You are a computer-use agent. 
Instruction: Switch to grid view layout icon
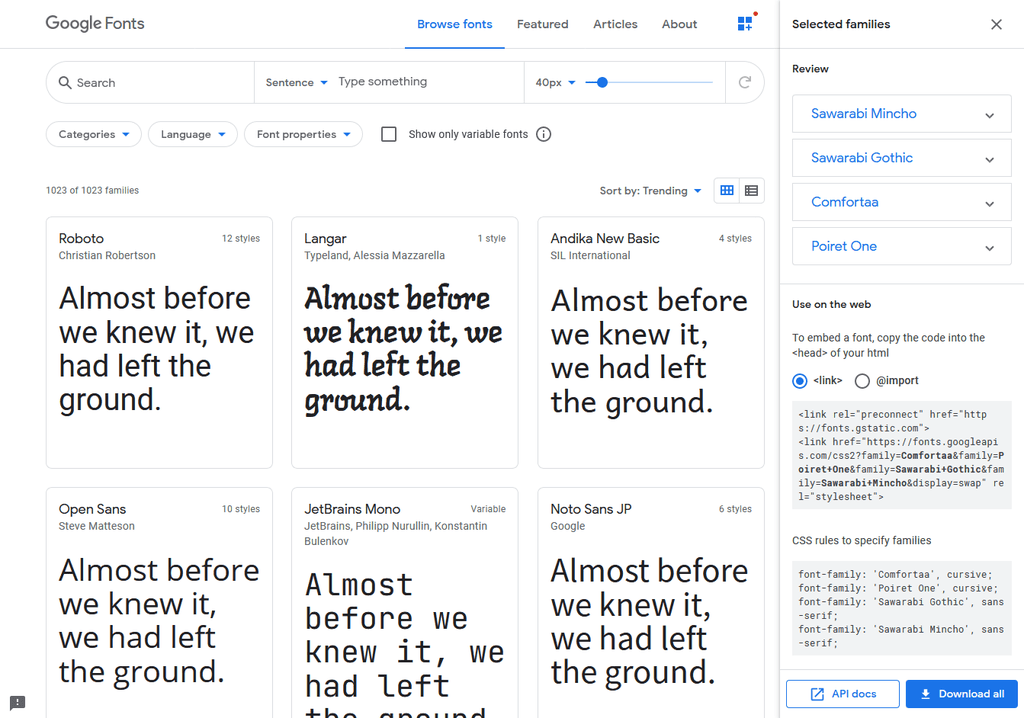click(x=727, y=190)
